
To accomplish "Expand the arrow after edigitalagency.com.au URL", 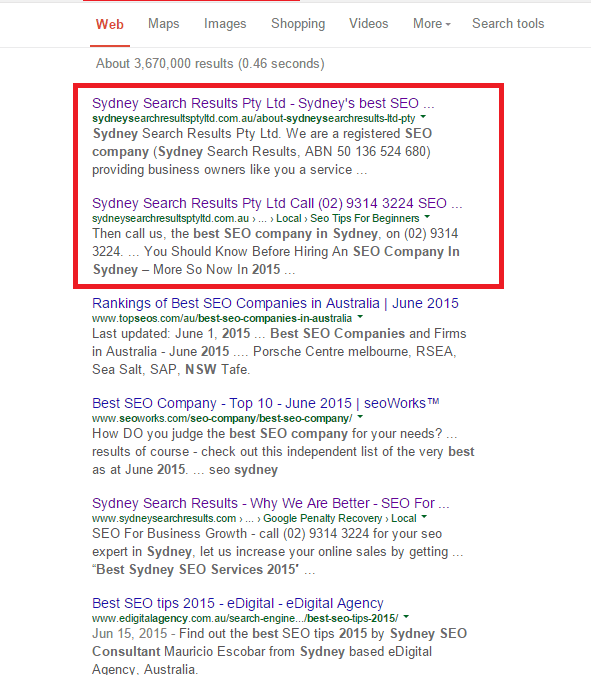I will click(x=406, y=617).
